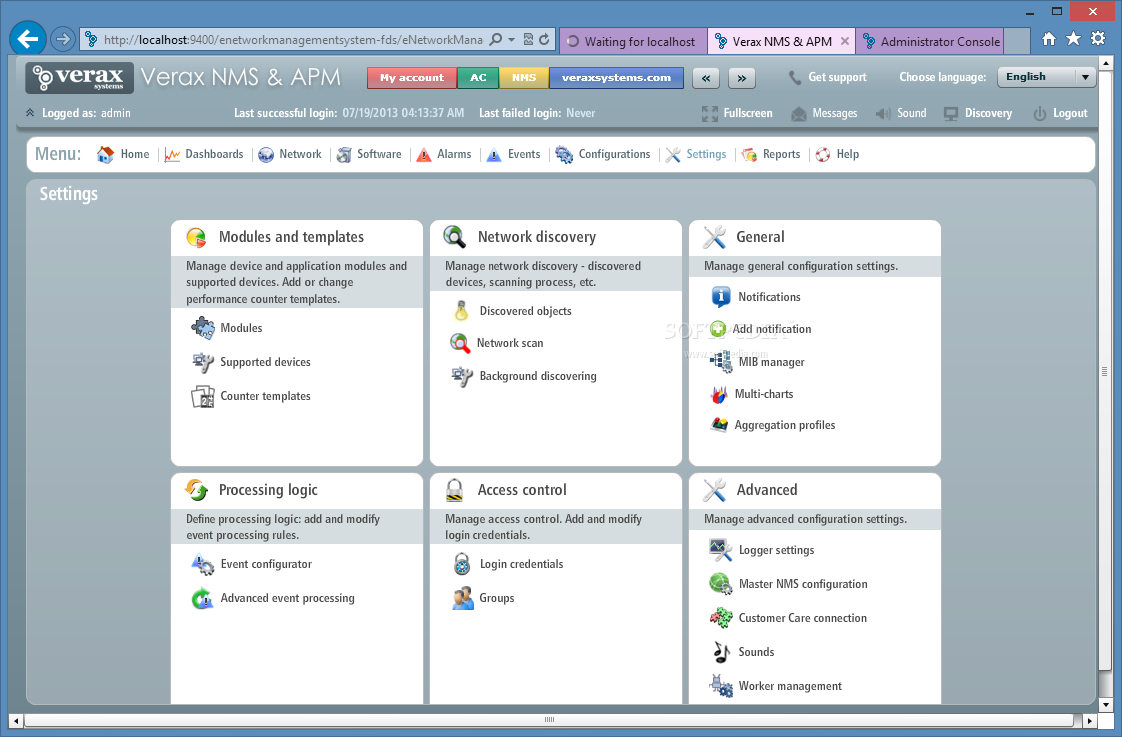
Task: Switch to the Administrator Console tab
Action: coord(932,42)
